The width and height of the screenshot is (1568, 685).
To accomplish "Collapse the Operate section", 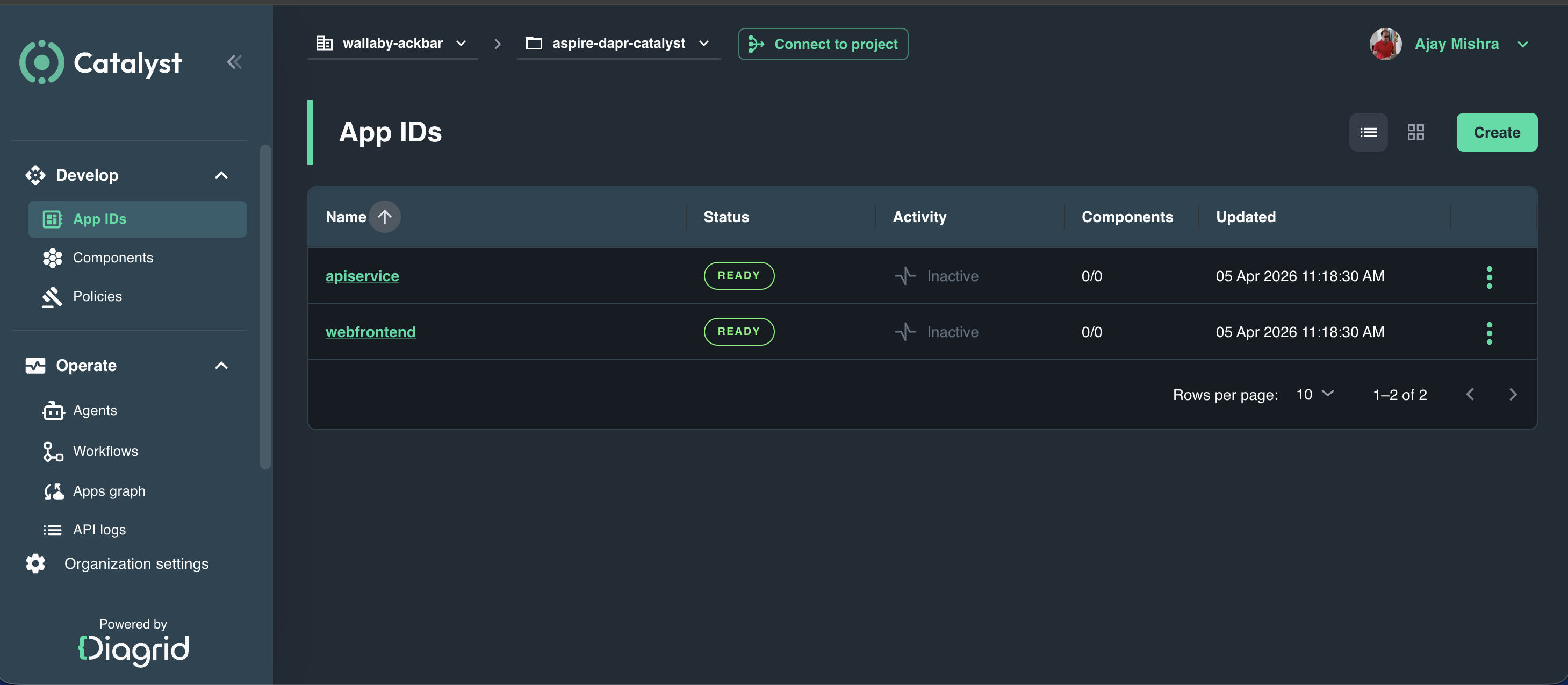I will [x=221, y=365].
